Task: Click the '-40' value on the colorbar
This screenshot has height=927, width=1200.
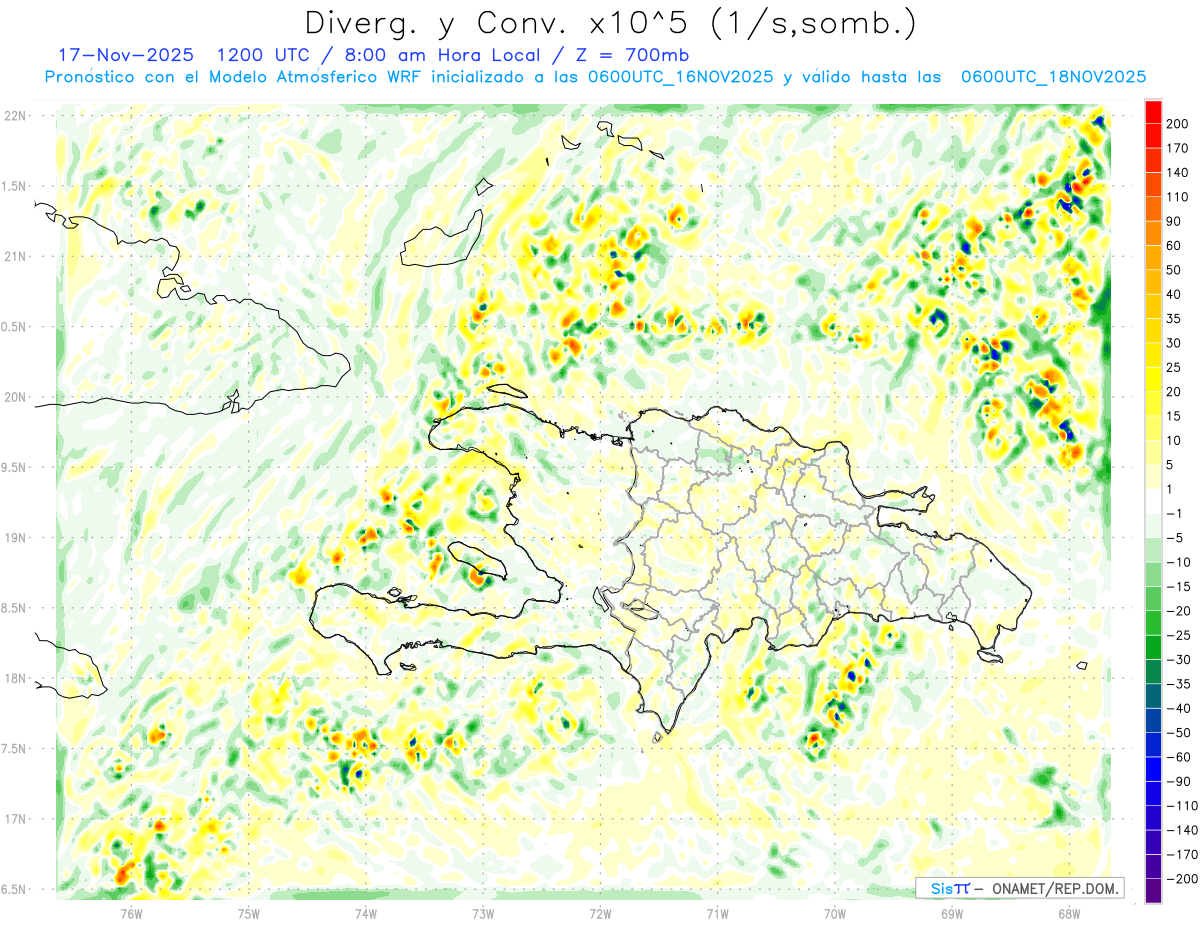Action: [x=1178, y=708]
